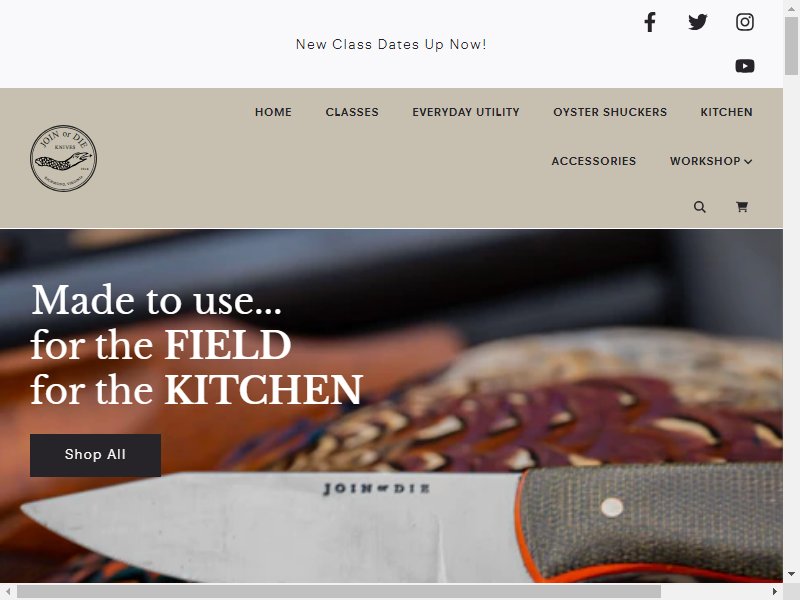Screen dimensions: 800x600
Task: Click the horizontal scrollbar thumb
Action: [x=339, y=591]
